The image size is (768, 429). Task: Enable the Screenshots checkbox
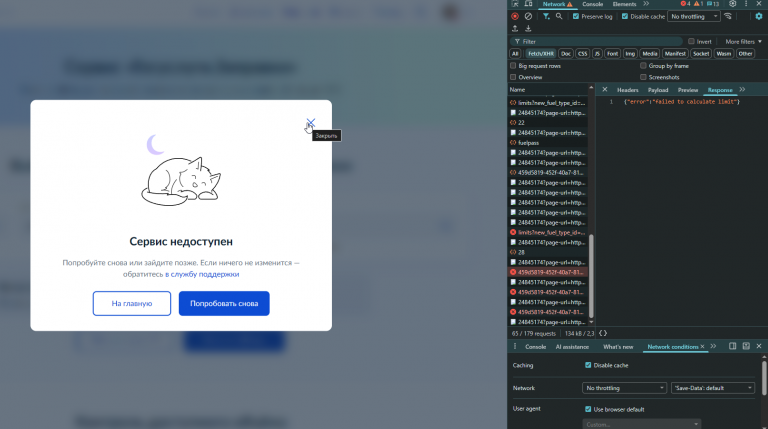pyautogui.click(x=643, y=77)
